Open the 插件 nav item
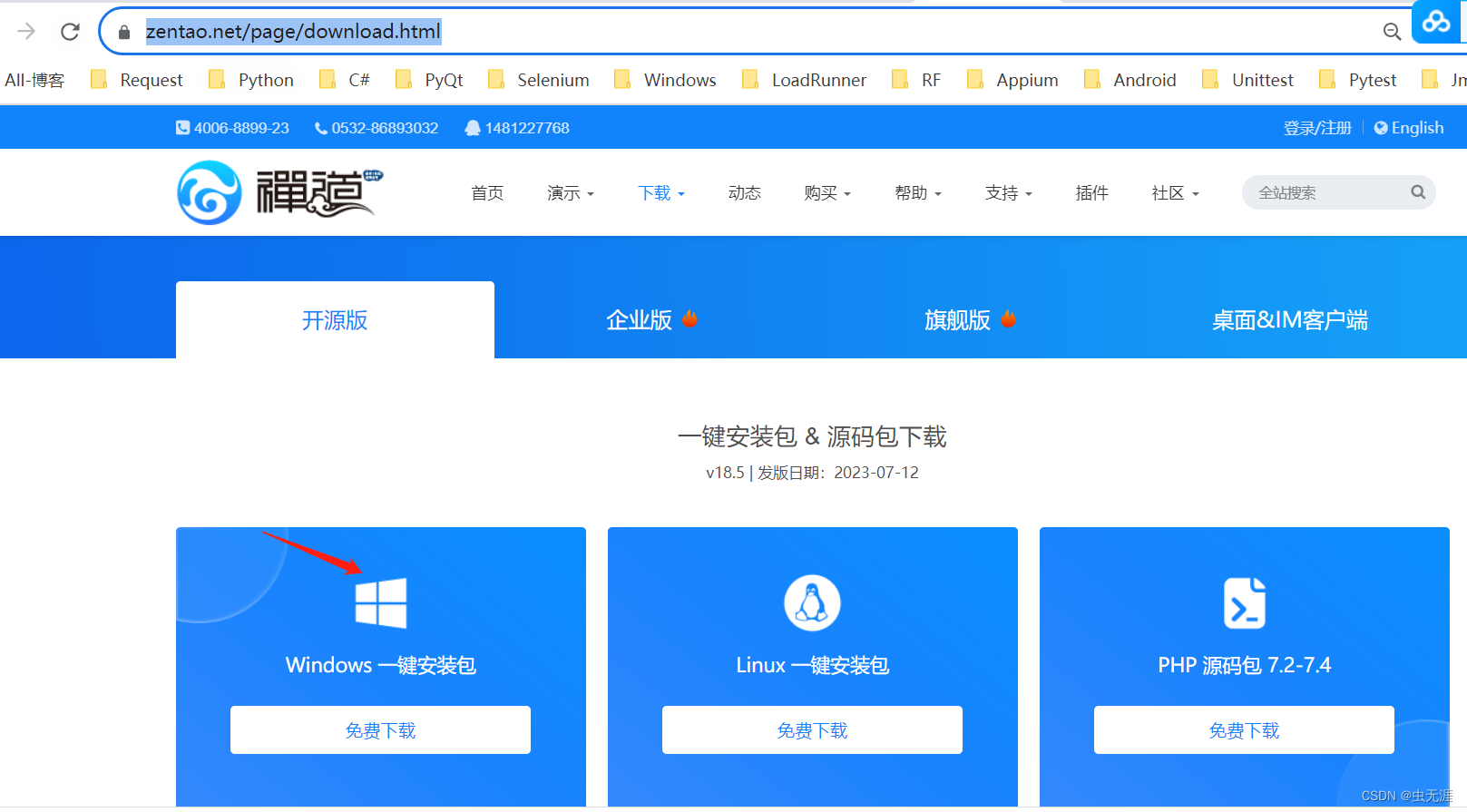The width and height of the screenshot is (1467, 812). [1092, 192]
